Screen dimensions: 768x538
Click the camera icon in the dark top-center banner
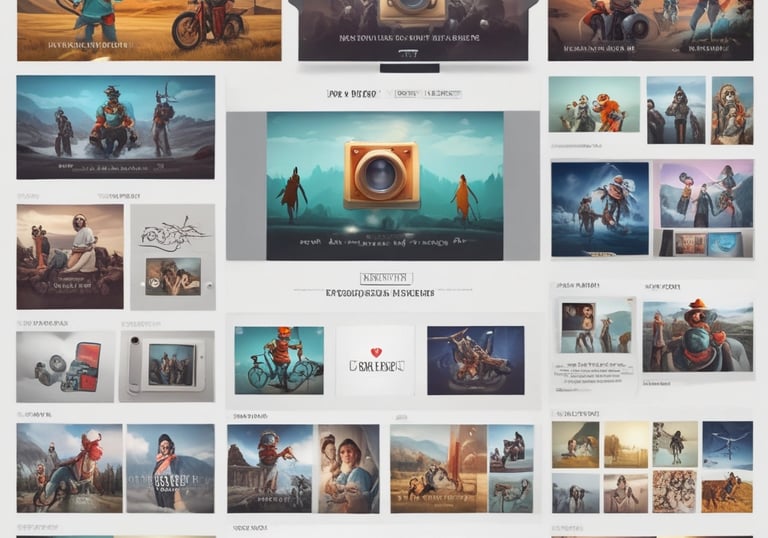point(413,12)
